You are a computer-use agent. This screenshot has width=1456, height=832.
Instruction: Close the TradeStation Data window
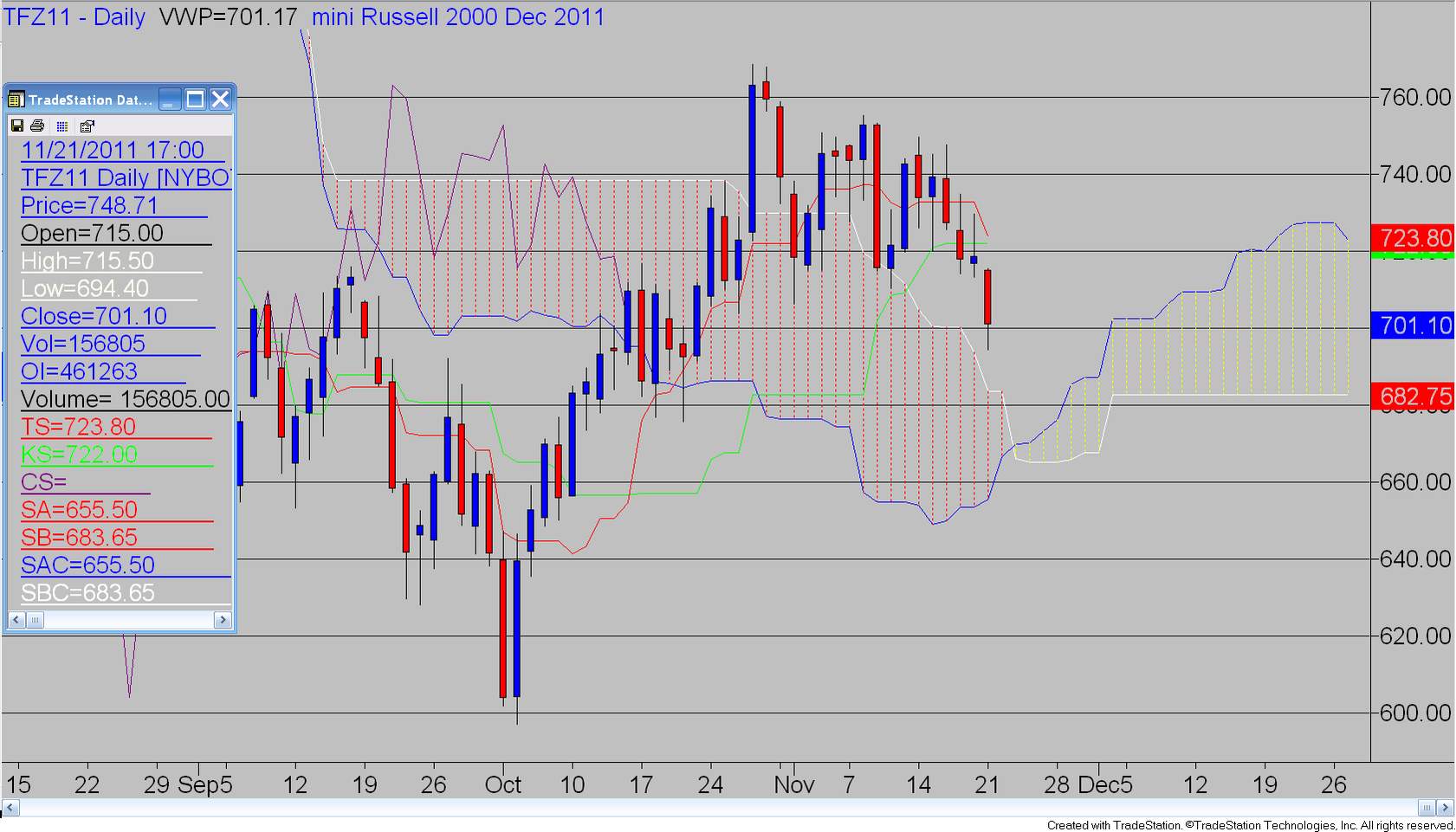221,100
